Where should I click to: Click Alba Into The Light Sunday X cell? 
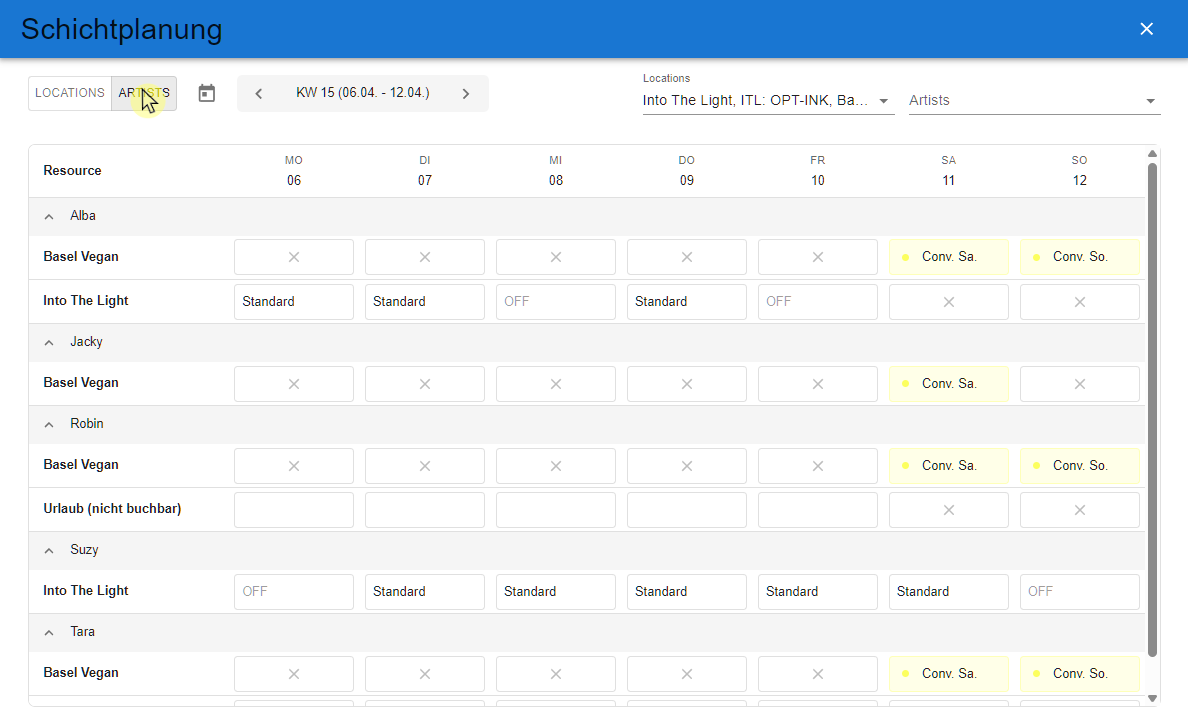click(1080, 302)
